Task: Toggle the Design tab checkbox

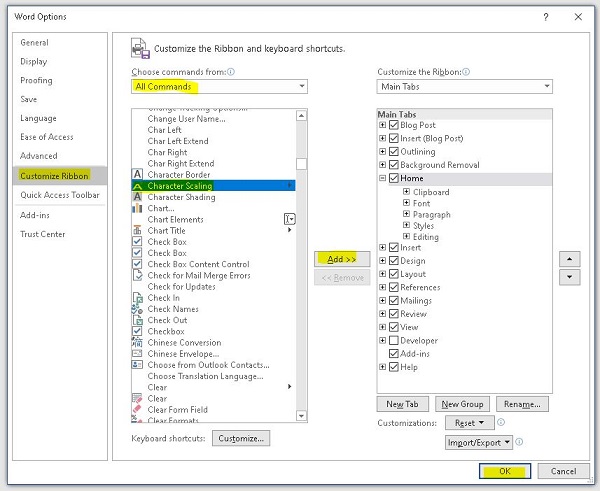Action: (394, 261)
